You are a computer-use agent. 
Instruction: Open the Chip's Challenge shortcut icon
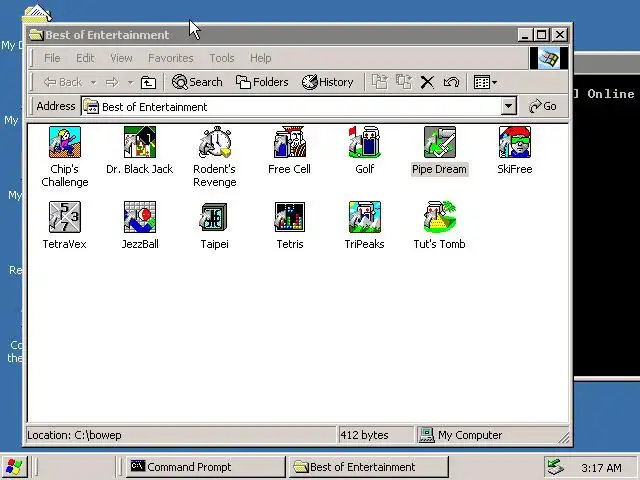click(64, 142)
